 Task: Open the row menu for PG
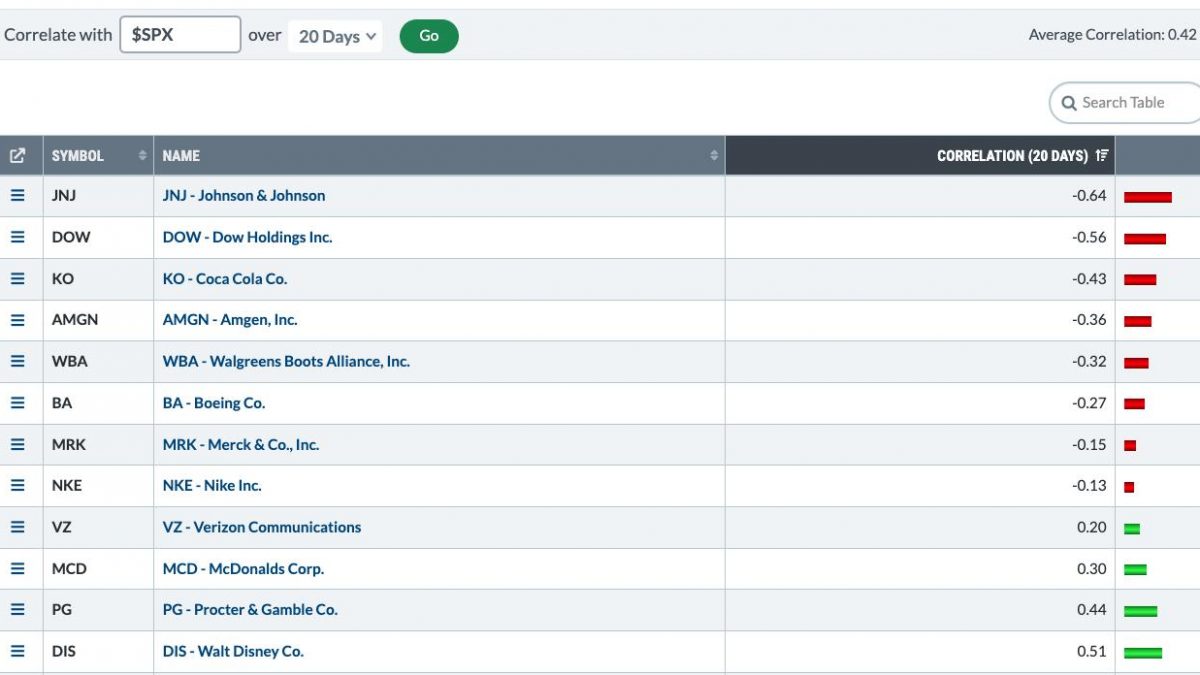18,609
